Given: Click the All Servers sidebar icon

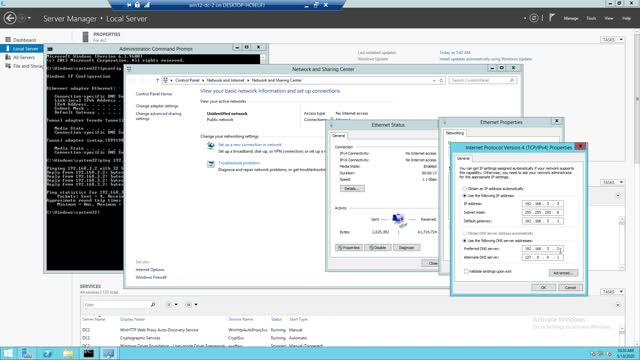Looking at the screenshot, I should click(x=7, y=57).
